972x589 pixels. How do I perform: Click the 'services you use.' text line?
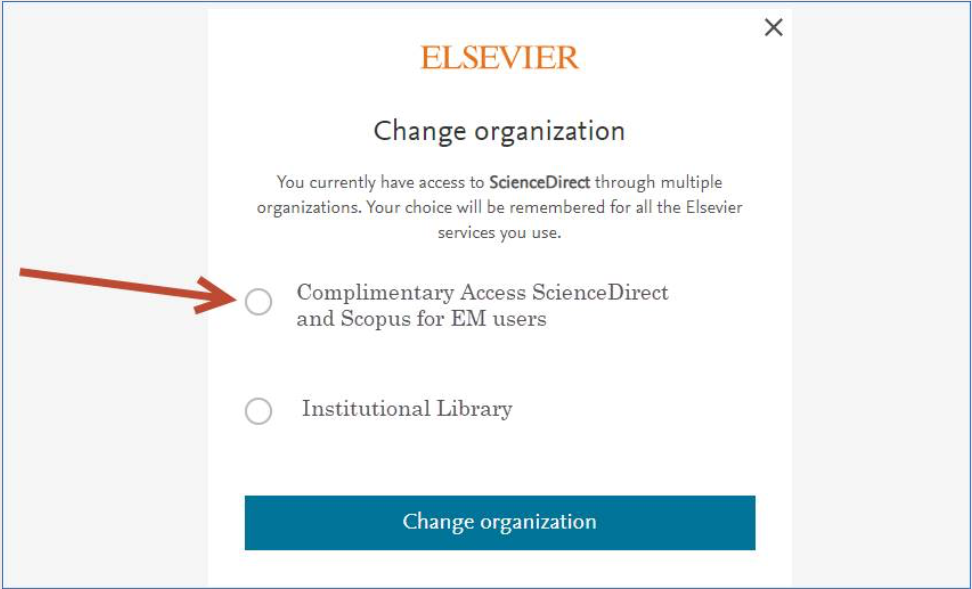(x=500, y=232)
